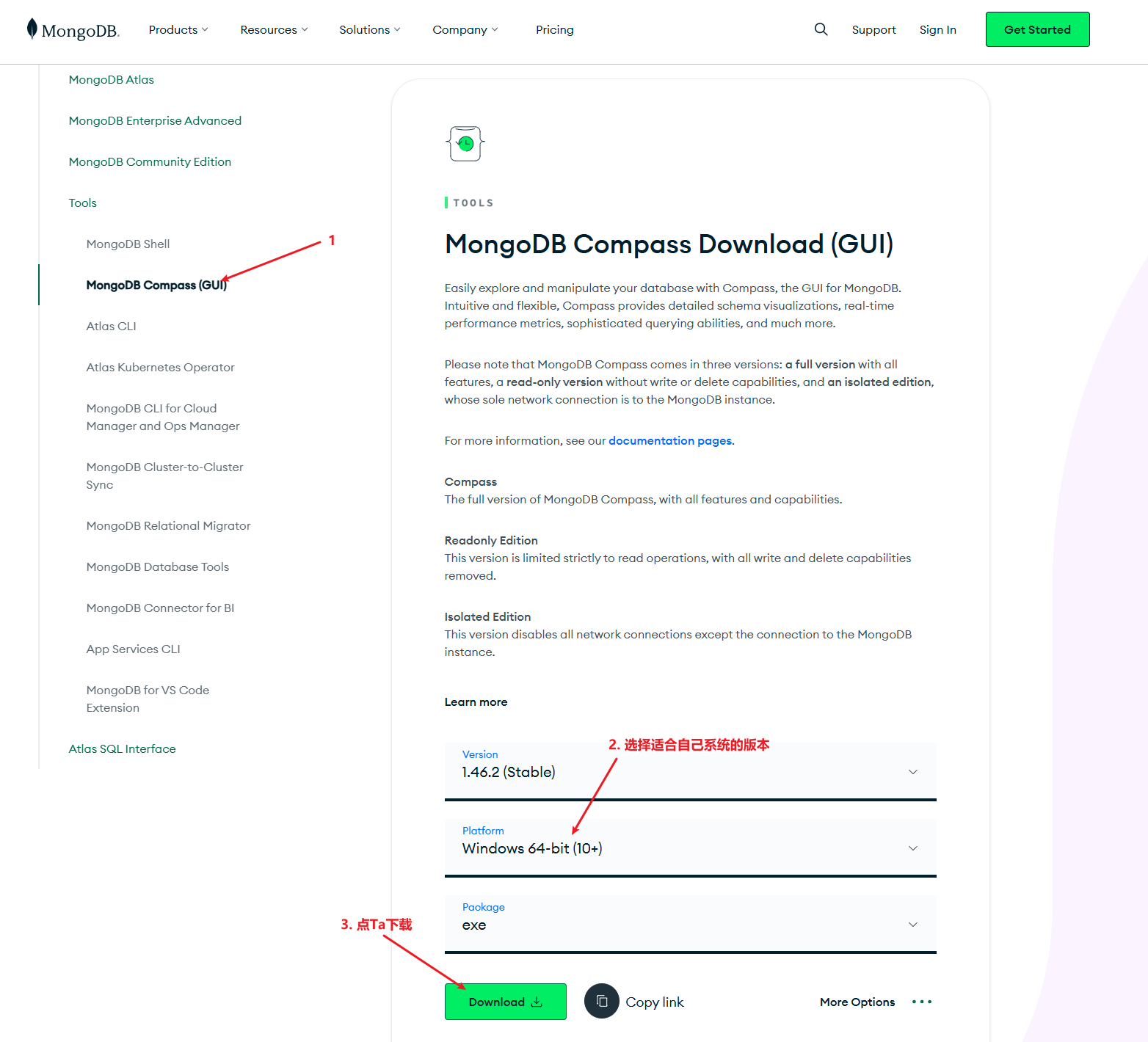
Task: Open MongoDB for VS Code Extension item
Action: tap(148, 699)
